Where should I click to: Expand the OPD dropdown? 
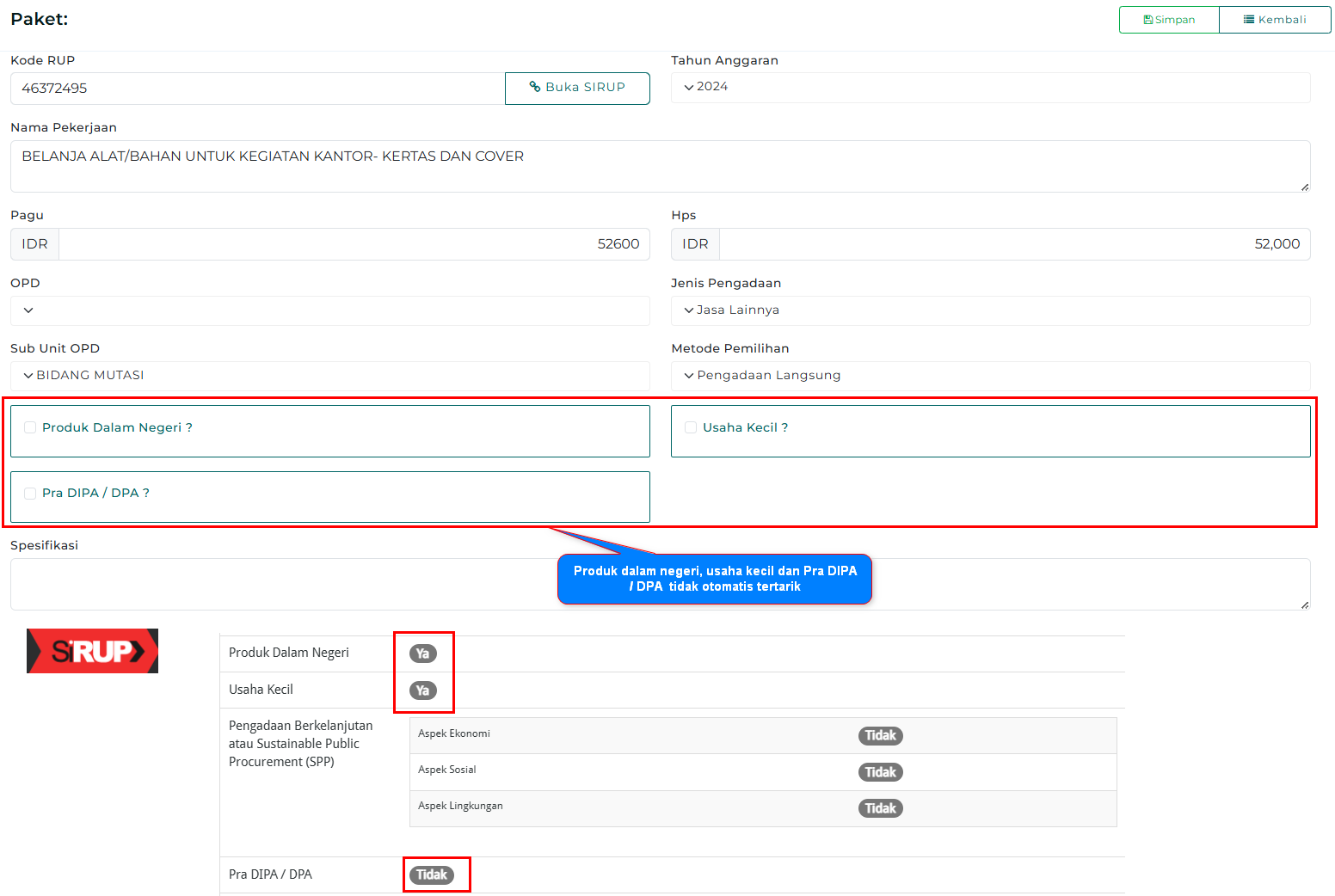pos(329,310)
